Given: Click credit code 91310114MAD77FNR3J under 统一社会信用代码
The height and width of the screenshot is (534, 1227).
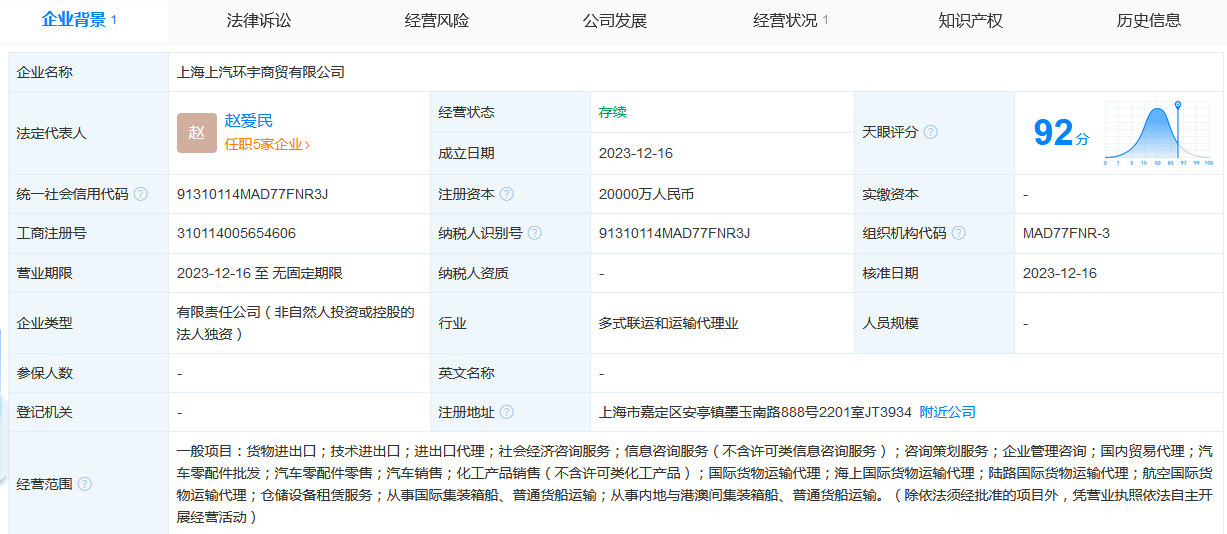Looking at the screenshot, I should [252, 194].
